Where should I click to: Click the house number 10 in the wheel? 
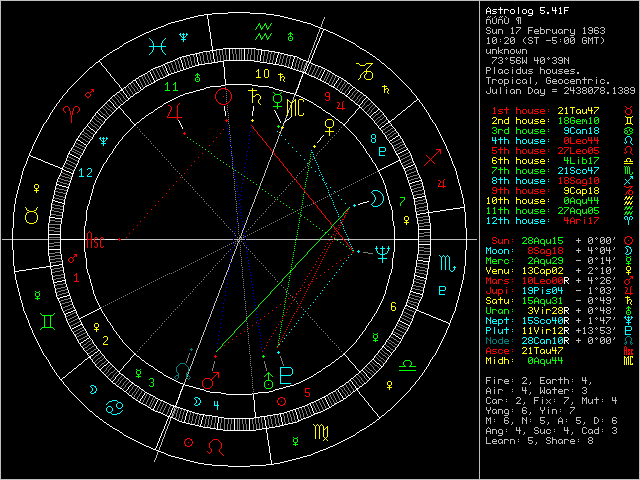pos(260,74)
